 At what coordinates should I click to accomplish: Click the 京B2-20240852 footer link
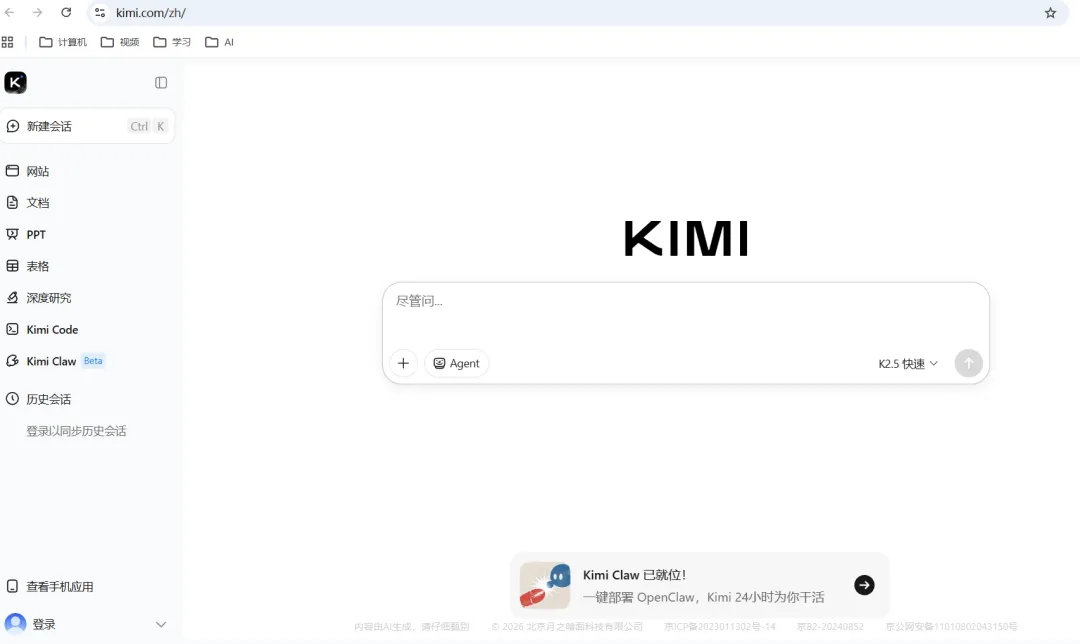[830, 627]
